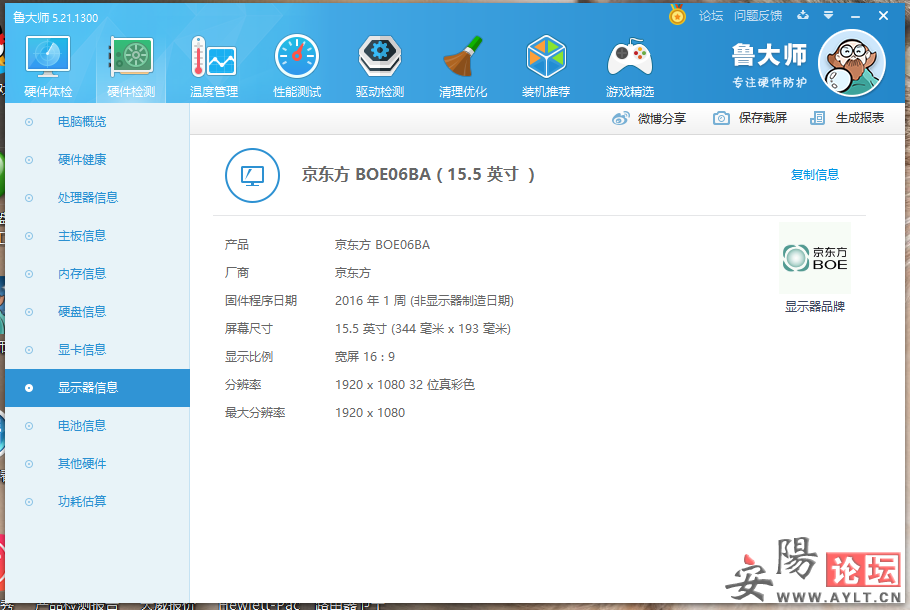Click the 微博分享 label
This screenshot has height=610, width=910.
click(x=662, y=118)
